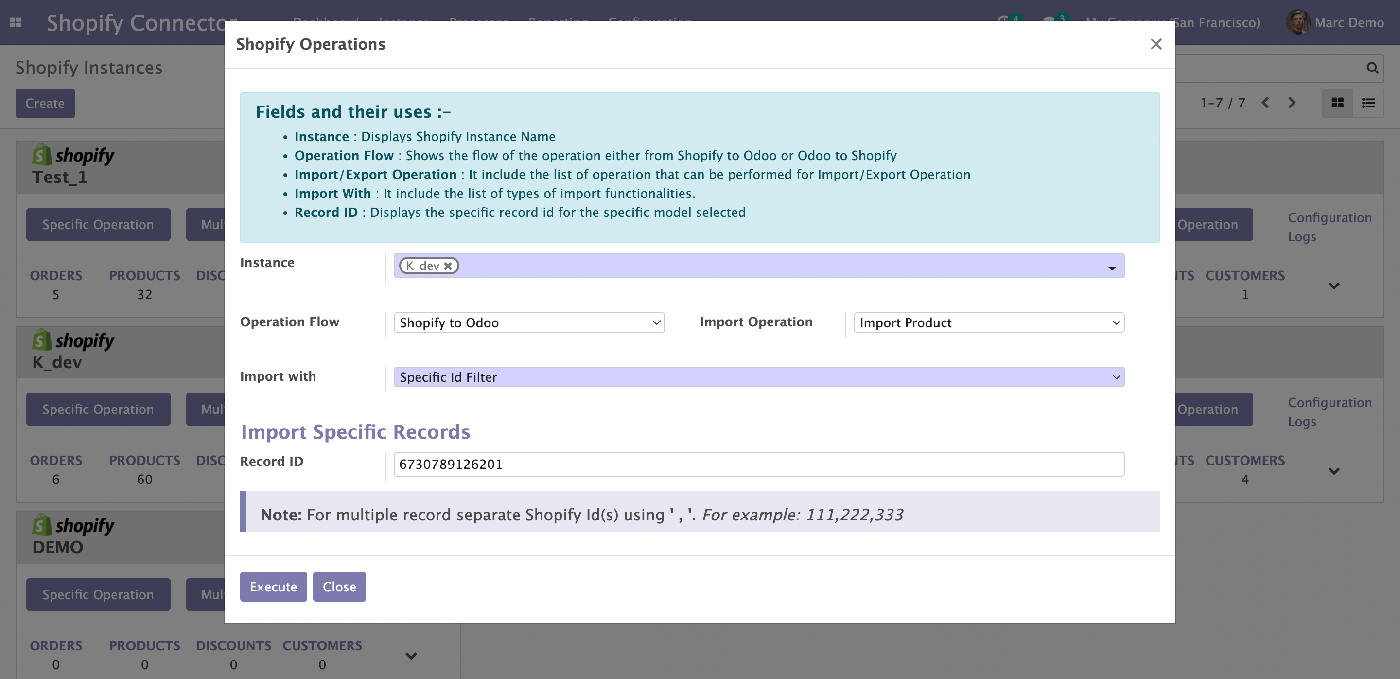
Task: Open the Instance field dropdown arrow
Action: click(1112, 268)
